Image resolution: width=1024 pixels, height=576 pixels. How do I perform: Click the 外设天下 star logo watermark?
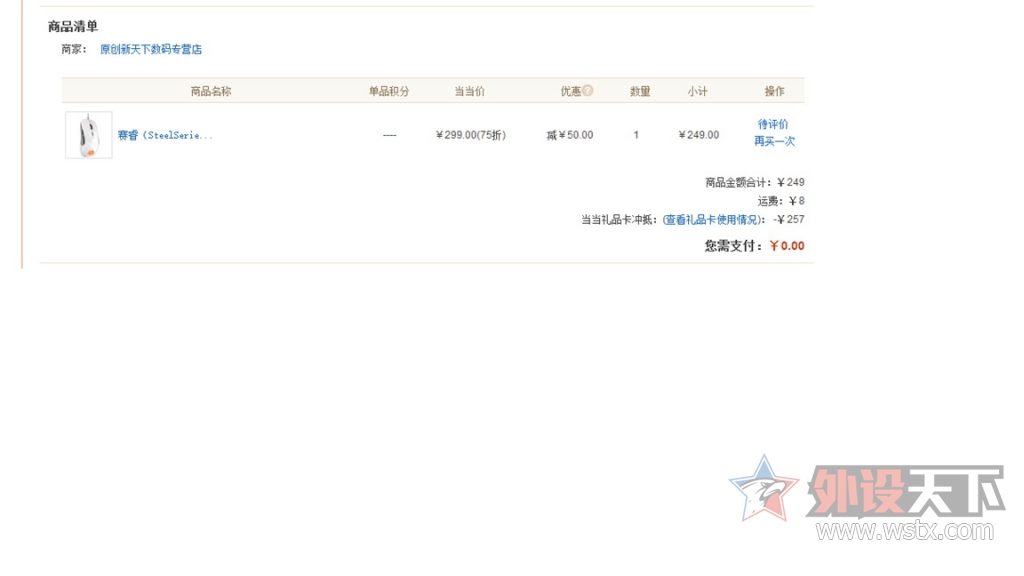[763, 488]
